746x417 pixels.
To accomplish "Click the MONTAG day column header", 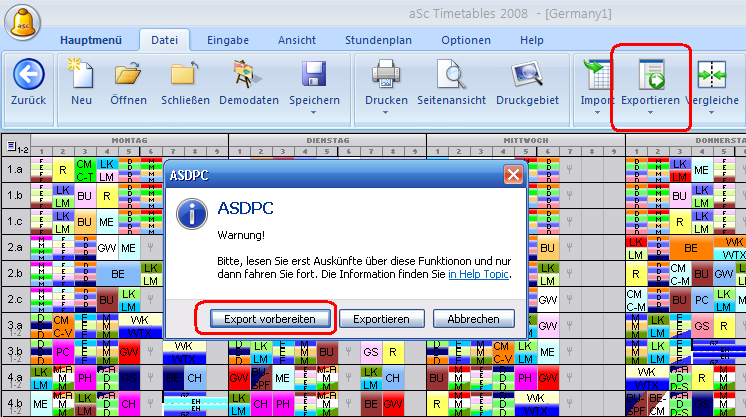I will click(129, 140).
